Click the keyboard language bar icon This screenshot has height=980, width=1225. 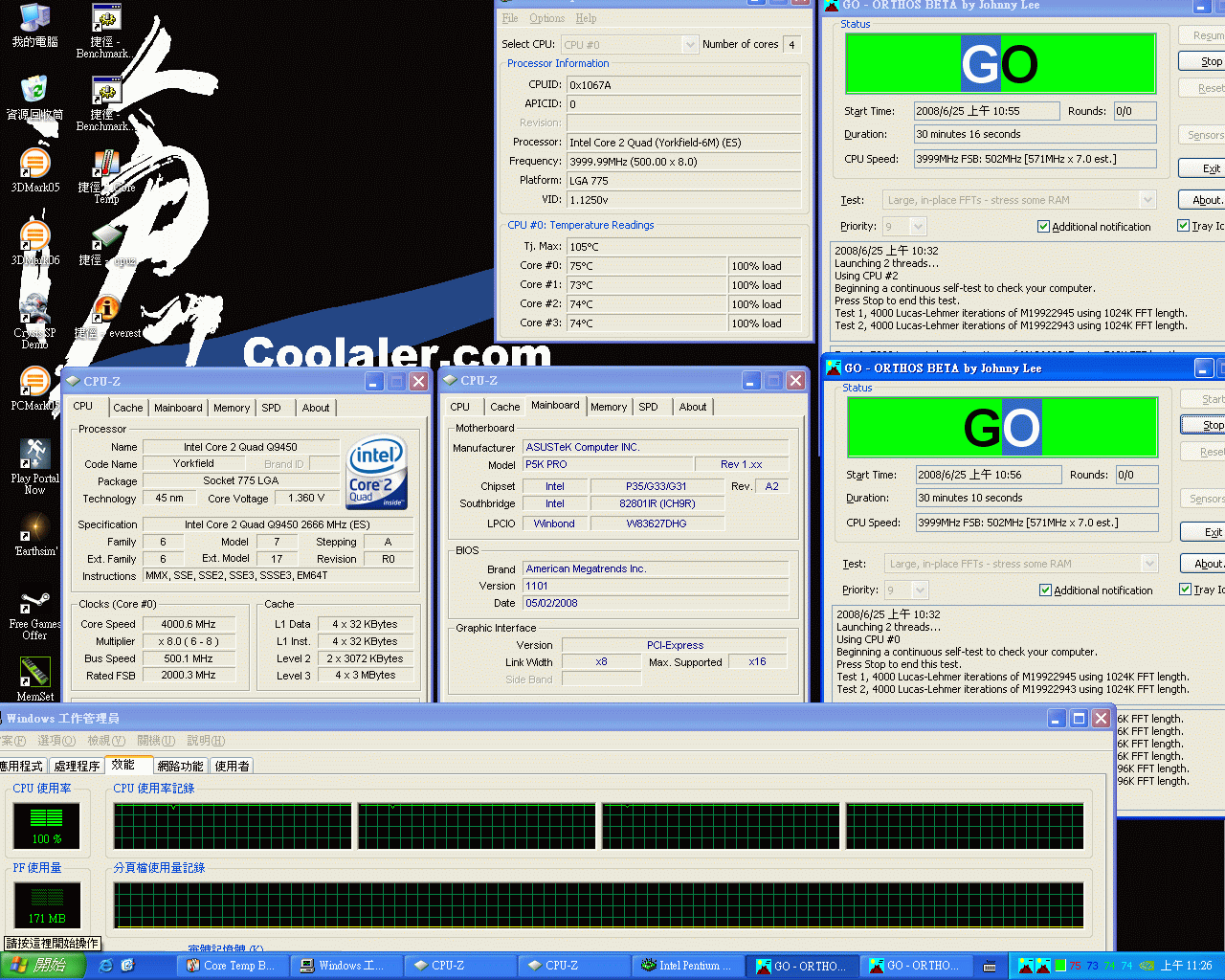click(990, 966)
